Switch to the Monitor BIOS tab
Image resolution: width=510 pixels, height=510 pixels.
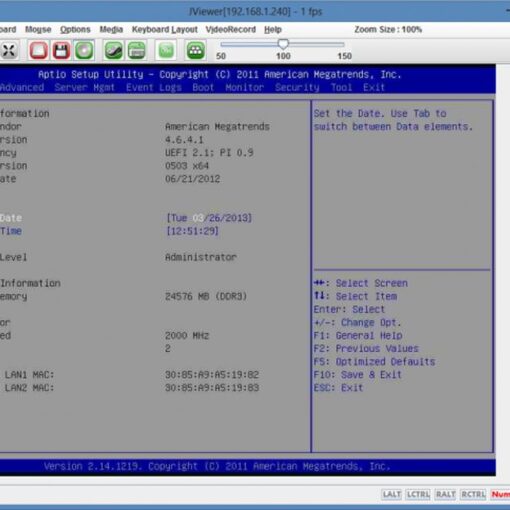tap(245, 88)
